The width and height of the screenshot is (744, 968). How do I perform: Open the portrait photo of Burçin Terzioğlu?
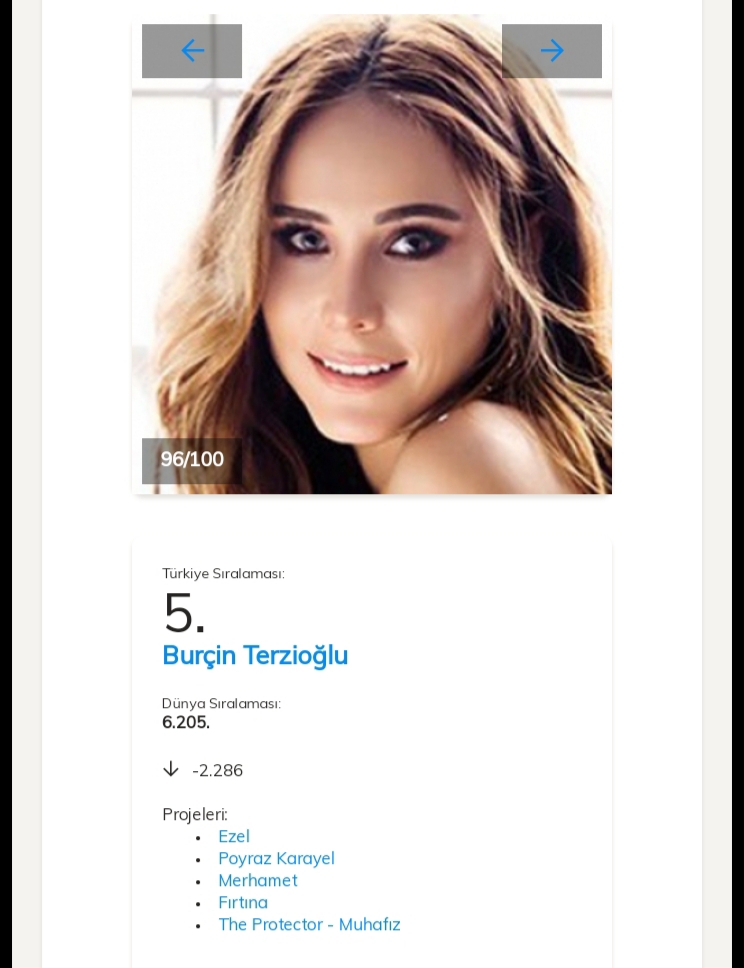point(372,254)
